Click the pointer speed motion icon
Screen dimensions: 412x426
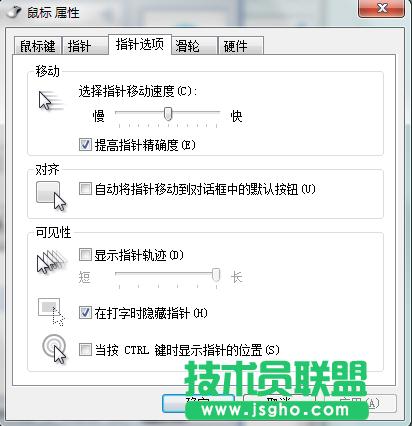(50, 101)
